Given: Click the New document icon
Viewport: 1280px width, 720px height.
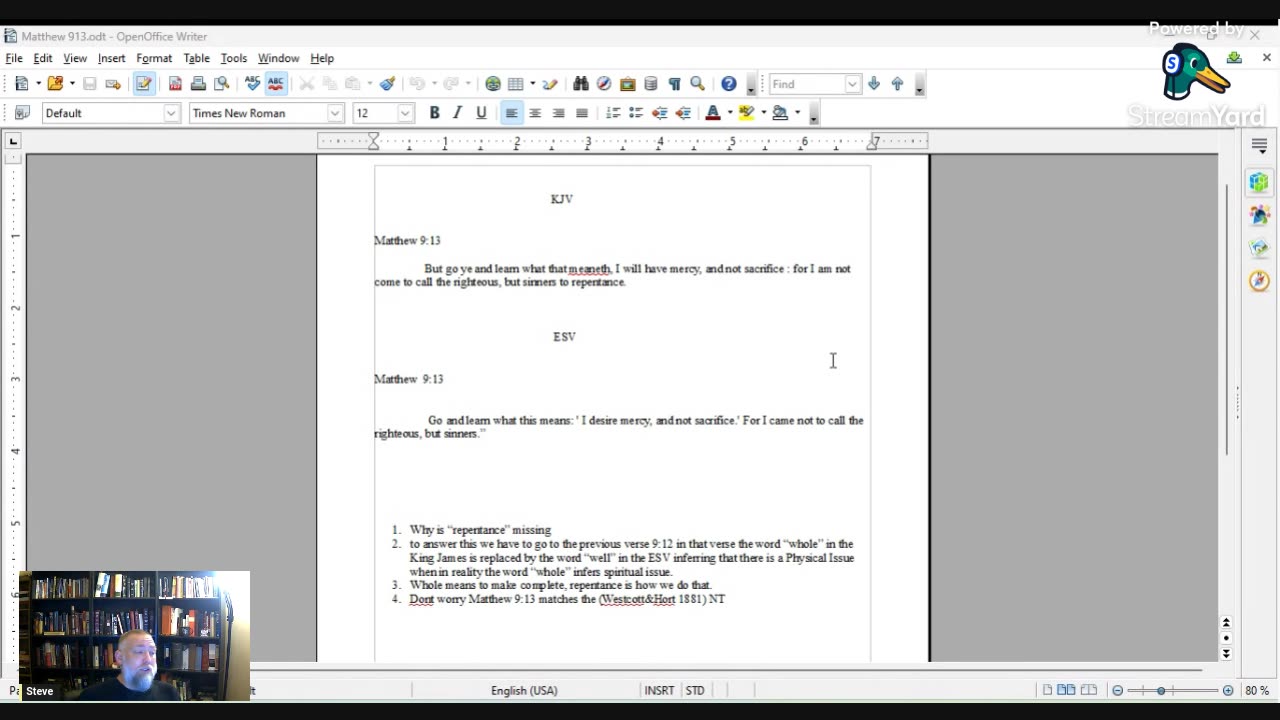Looking at the screenshot, I should (21, 84).
